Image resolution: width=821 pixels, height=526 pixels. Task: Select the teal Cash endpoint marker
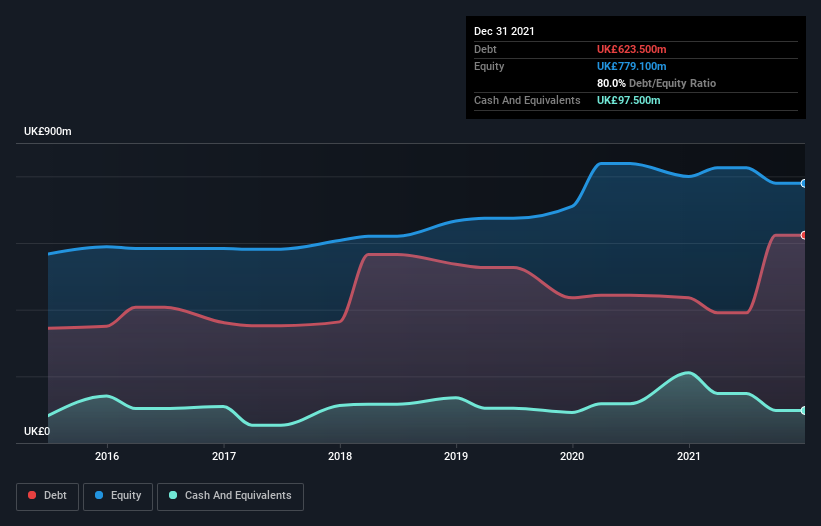804,410
